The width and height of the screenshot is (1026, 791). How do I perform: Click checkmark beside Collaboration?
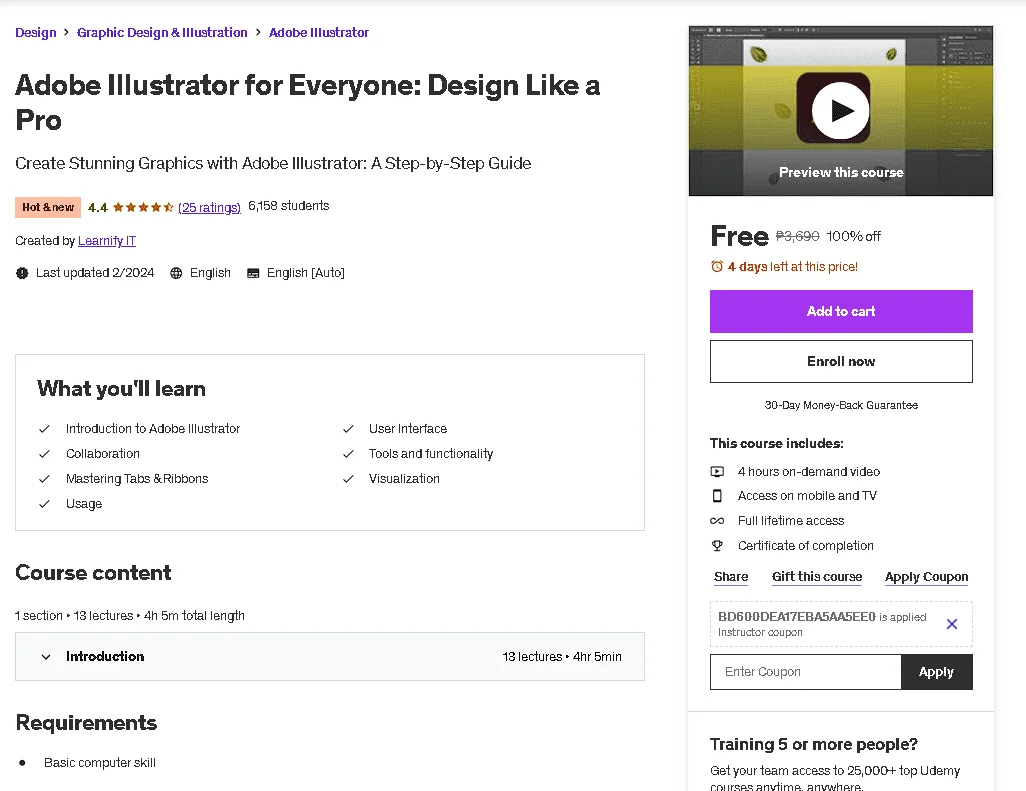(x=44, y=454)
